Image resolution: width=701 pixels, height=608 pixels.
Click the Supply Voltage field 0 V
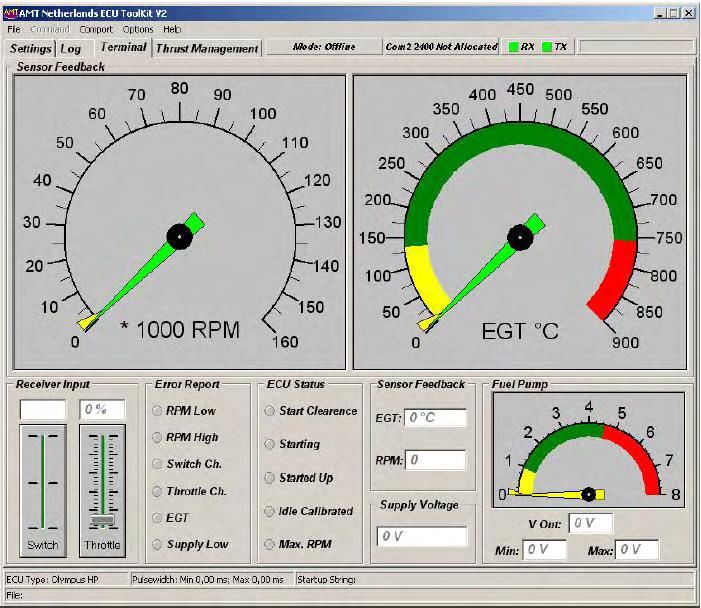point(422,536)
